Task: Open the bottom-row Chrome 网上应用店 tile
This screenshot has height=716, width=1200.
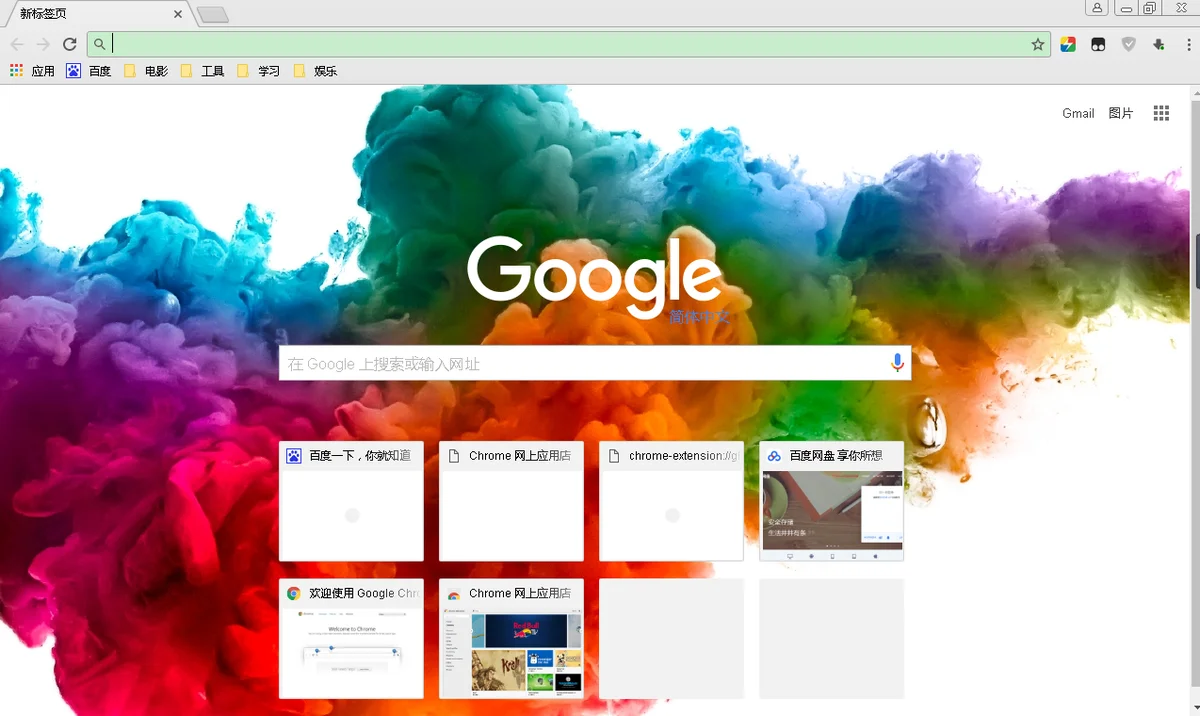Action: tap(511, 638)
